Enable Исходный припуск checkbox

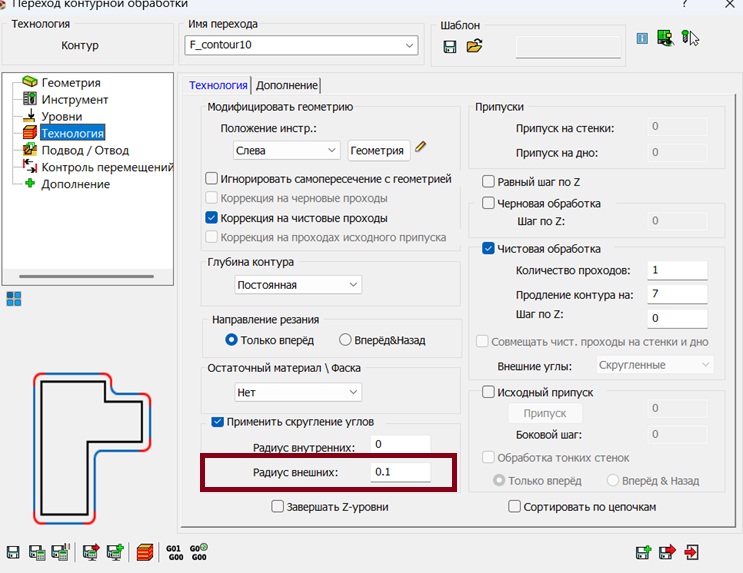pyautogui.click(x=488, y=392)
